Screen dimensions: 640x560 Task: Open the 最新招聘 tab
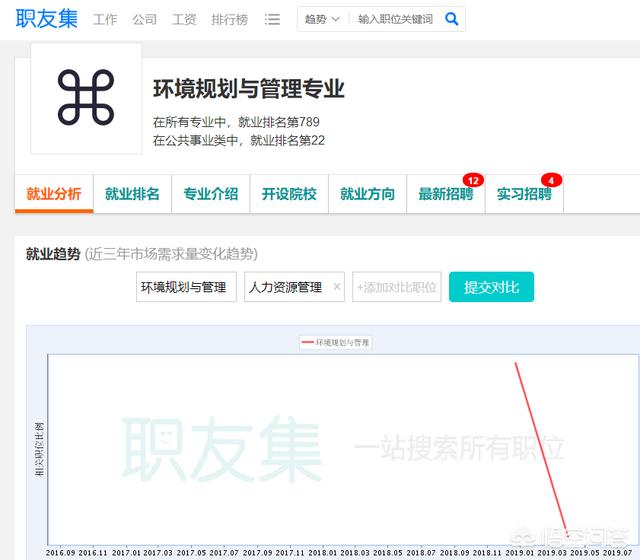446,194
